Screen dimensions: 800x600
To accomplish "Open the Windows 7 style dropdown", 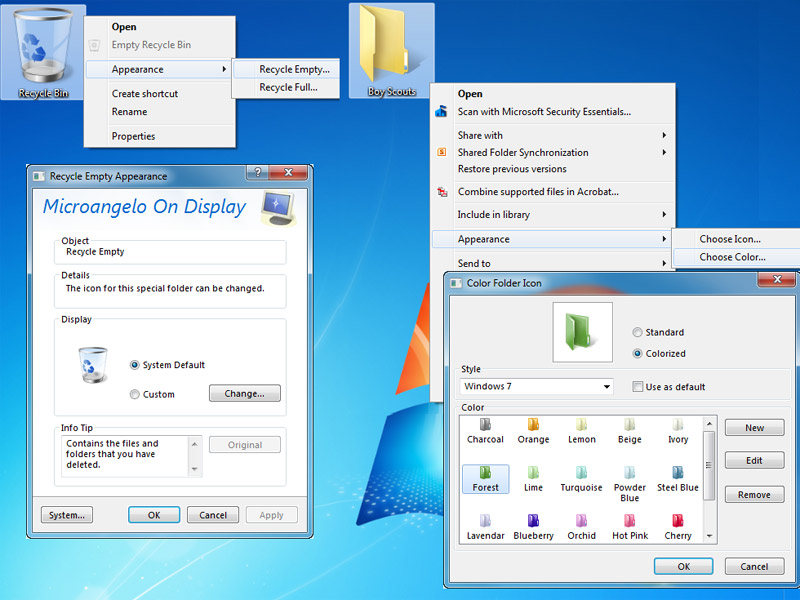I will tap(537, 387).
